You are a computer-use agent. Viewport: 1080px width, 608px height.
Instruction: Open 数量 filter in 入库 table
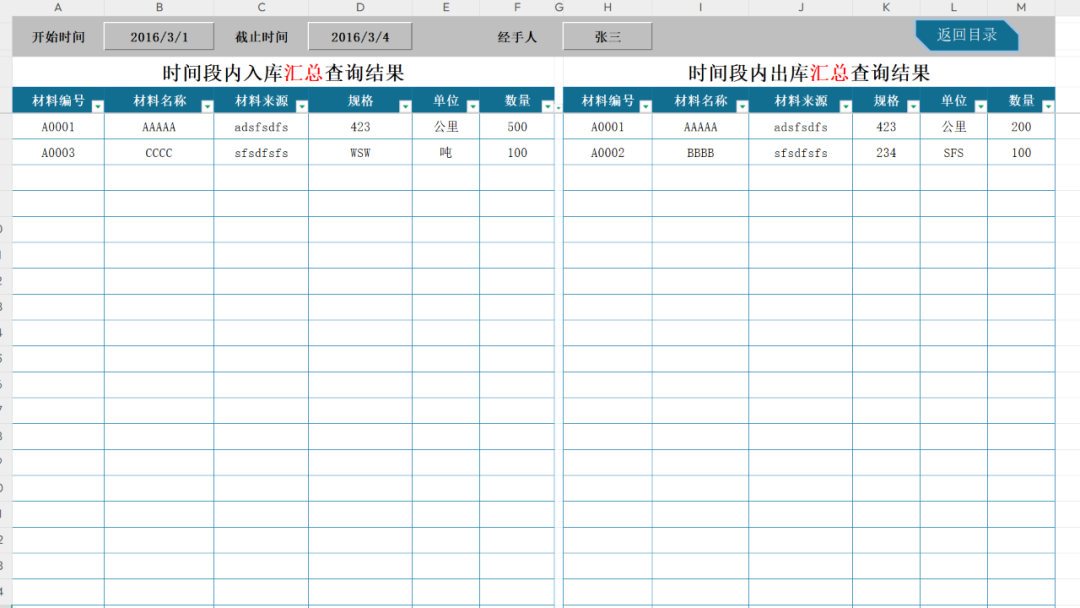tap(548, 106)
